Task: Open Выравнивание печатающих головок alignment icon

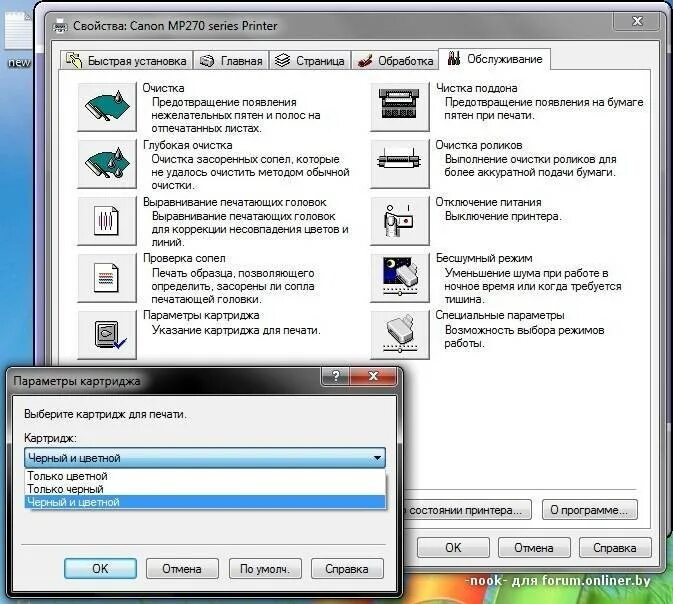Action: click(x=107, y=221)
